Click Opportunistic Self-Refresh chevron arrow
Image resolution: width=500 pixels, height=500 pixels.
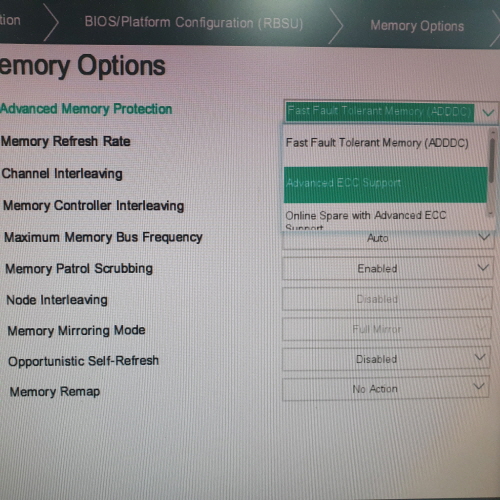(480, 357)
